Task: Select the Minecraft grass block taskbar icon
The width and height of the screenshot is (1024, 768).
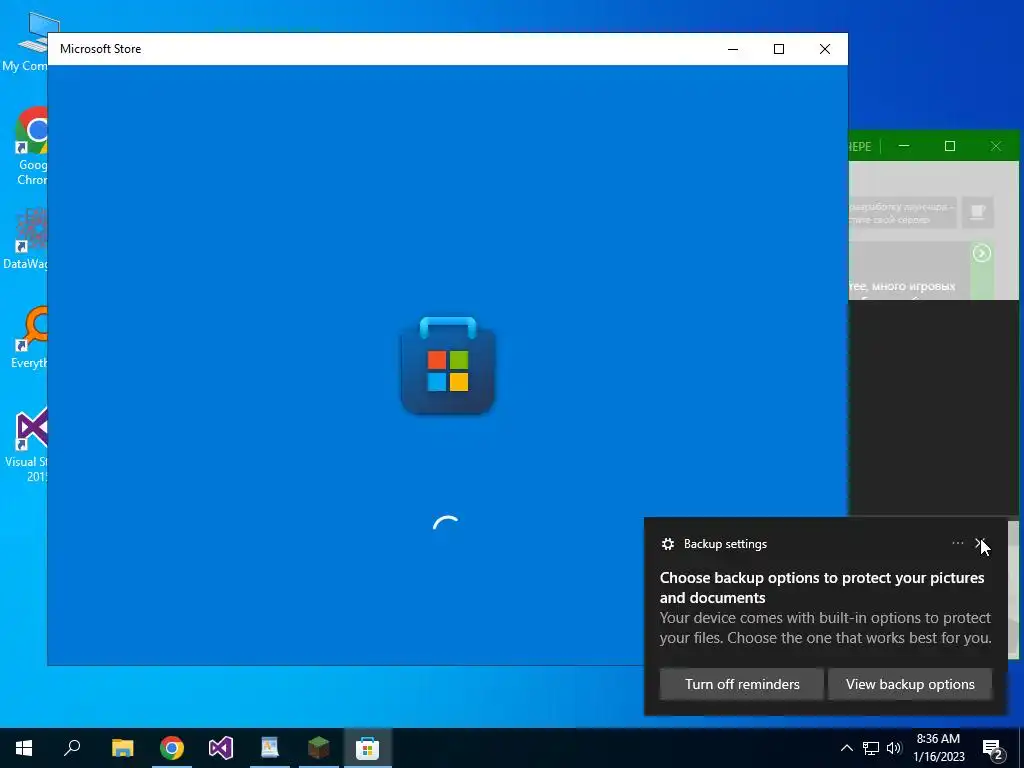Action: coord(319,748)
